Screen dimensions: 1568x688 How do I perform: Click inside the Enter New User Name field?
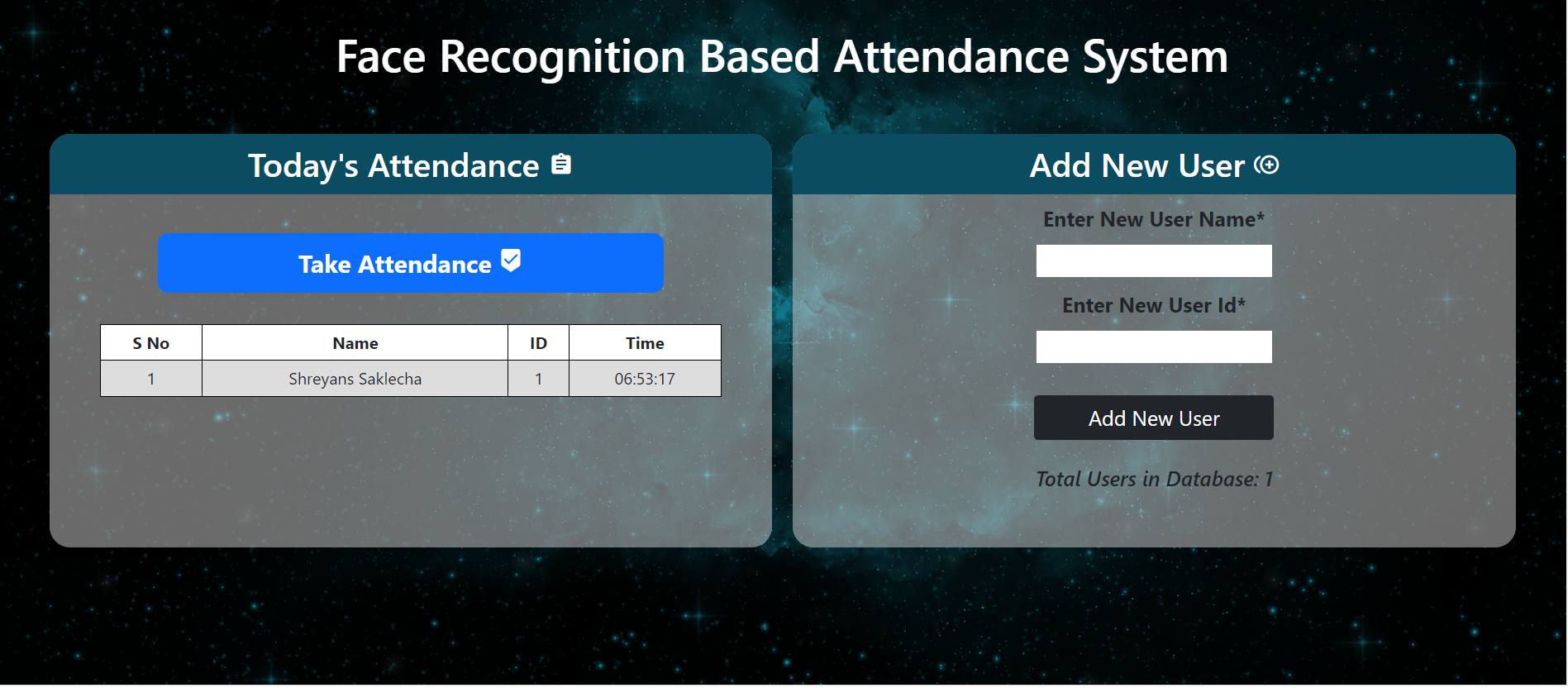pyautogui.click(x=1153, y=260)
